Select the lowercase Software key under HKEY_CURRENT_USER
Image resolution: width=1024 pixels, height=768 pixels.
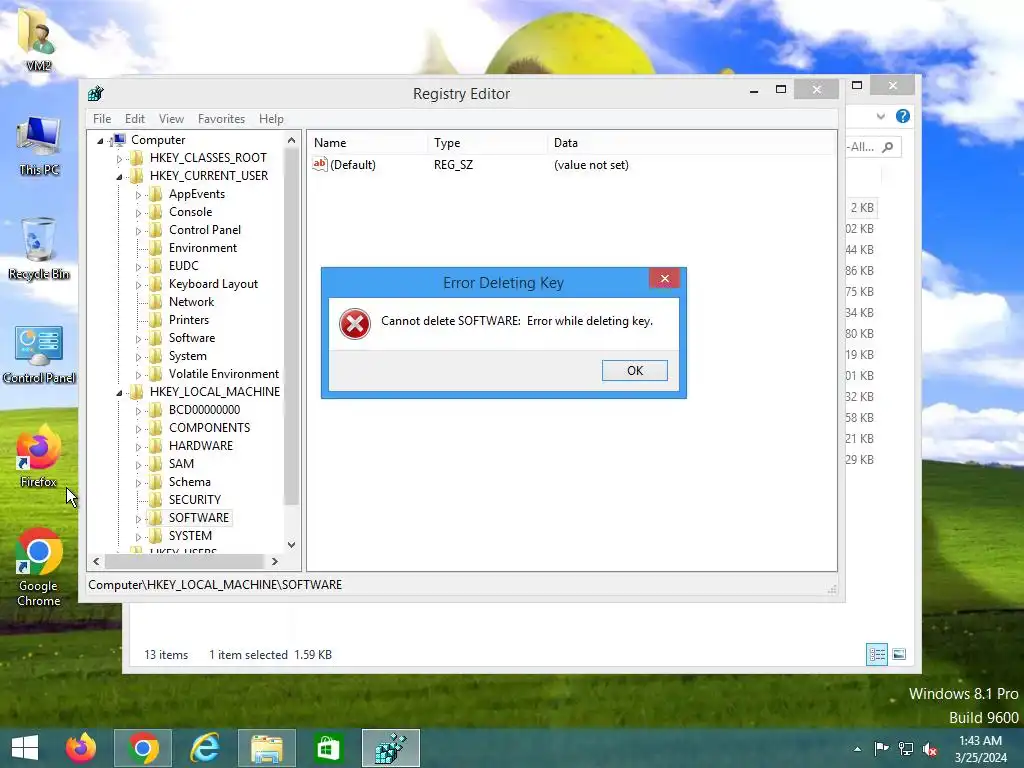tap(191, 338)
